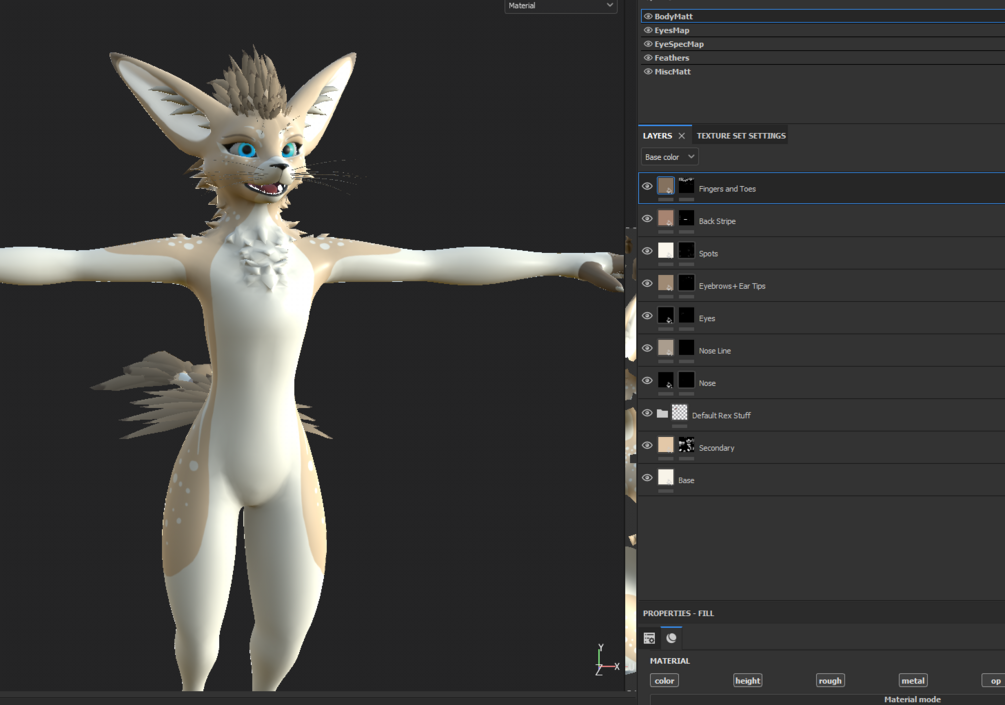This screenshot has width=1005, height=705.
Task: Select Fingers and Toes fill thumbnail
Action: pyautogui.click(x=666, y=187)
